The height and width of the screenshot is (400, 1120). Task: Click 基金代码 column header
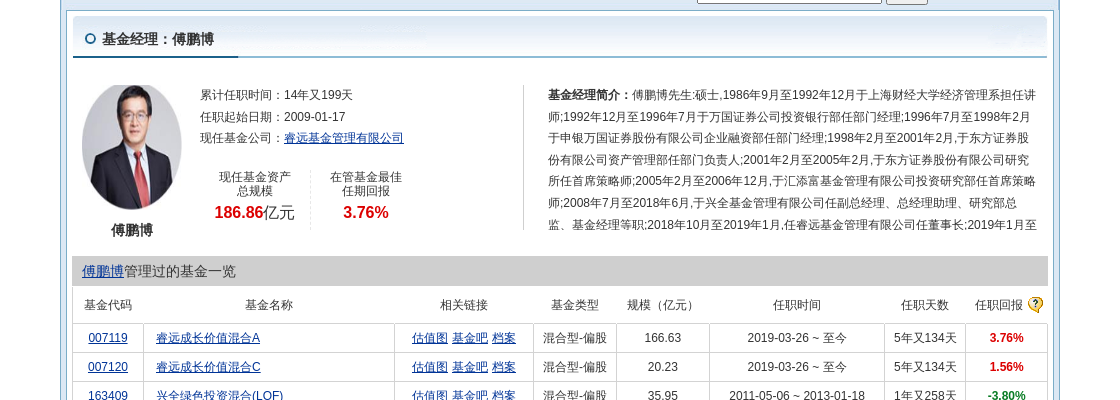pyautogui.click(x=108, y=305)
